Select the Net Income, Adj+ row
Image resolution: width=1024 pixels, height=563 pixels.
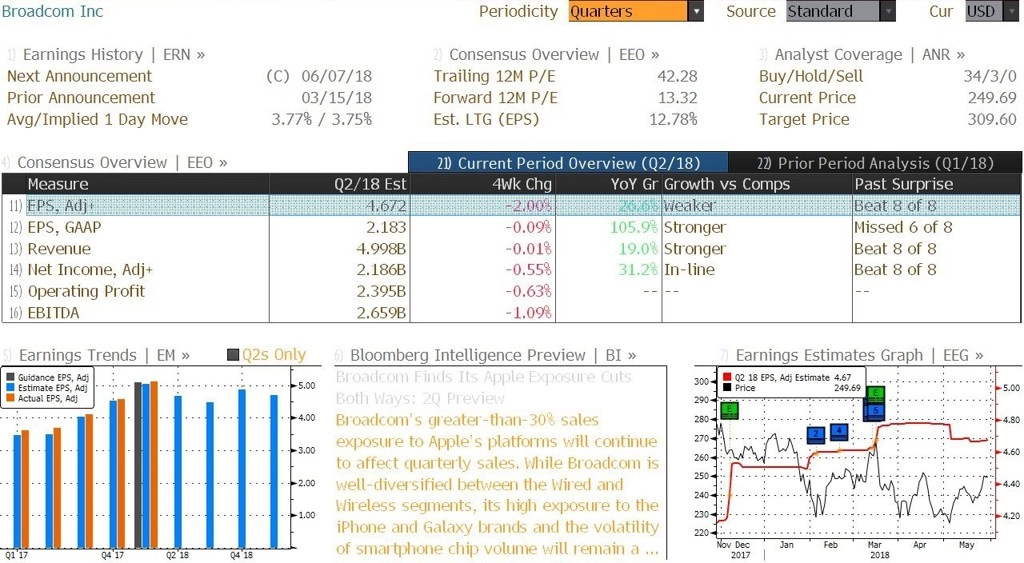[x=511, y=270]
